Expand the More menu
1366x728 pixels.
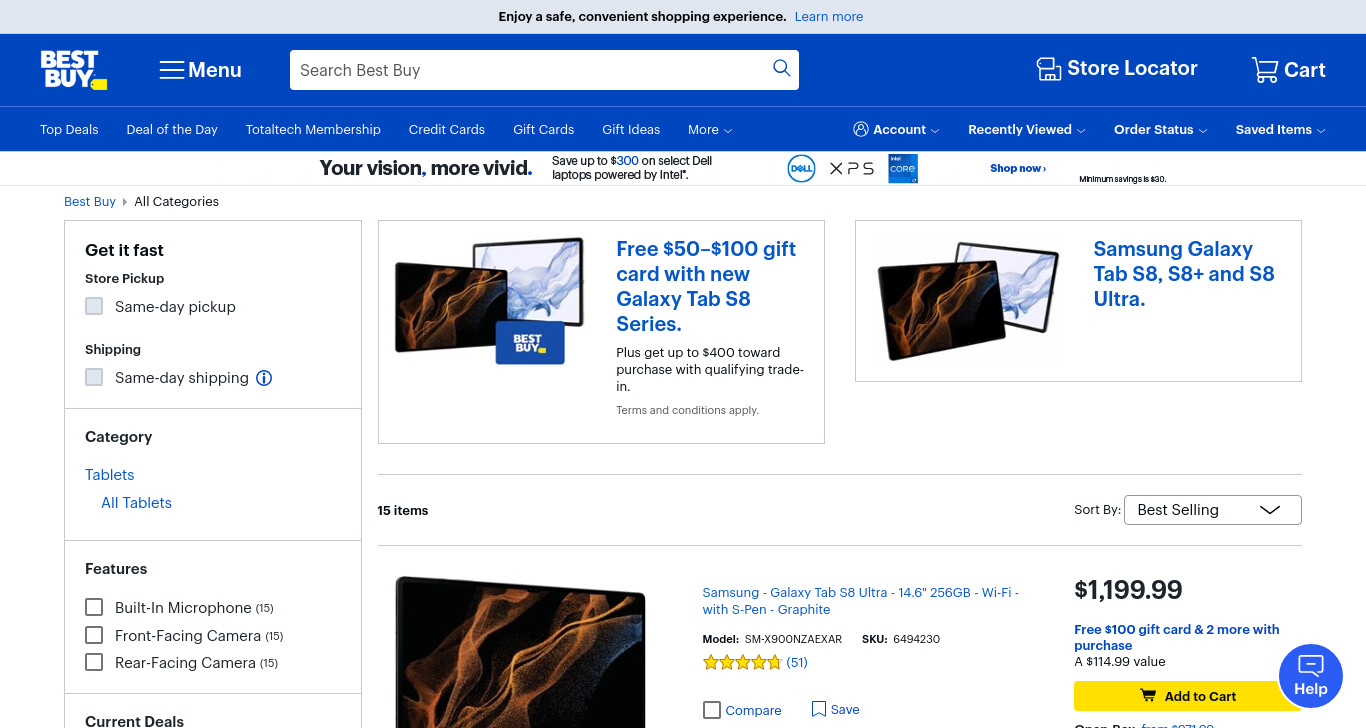coord(710,130)
